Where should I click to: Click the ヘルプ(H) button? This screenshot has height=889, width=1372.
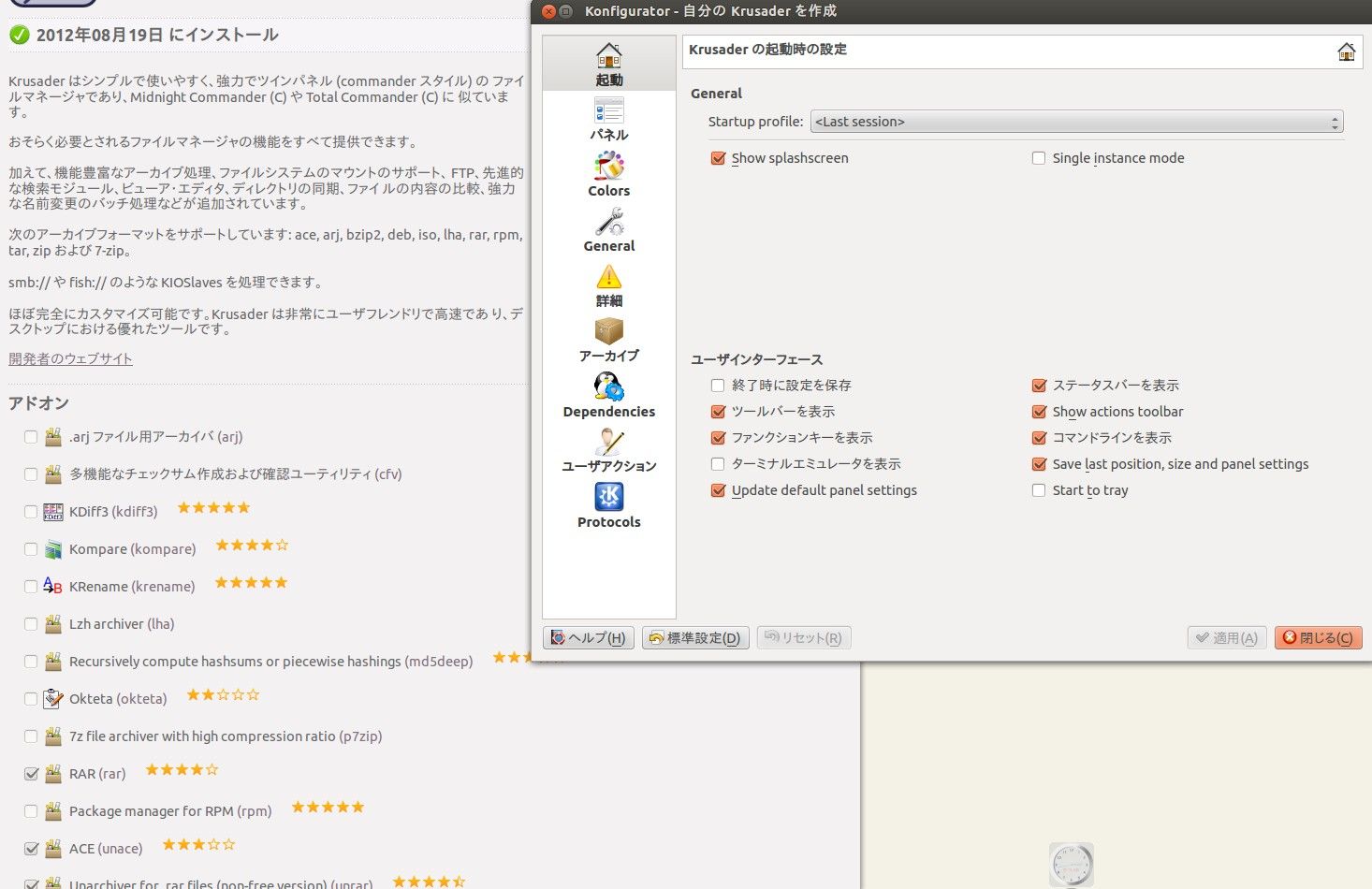point(589,638)
